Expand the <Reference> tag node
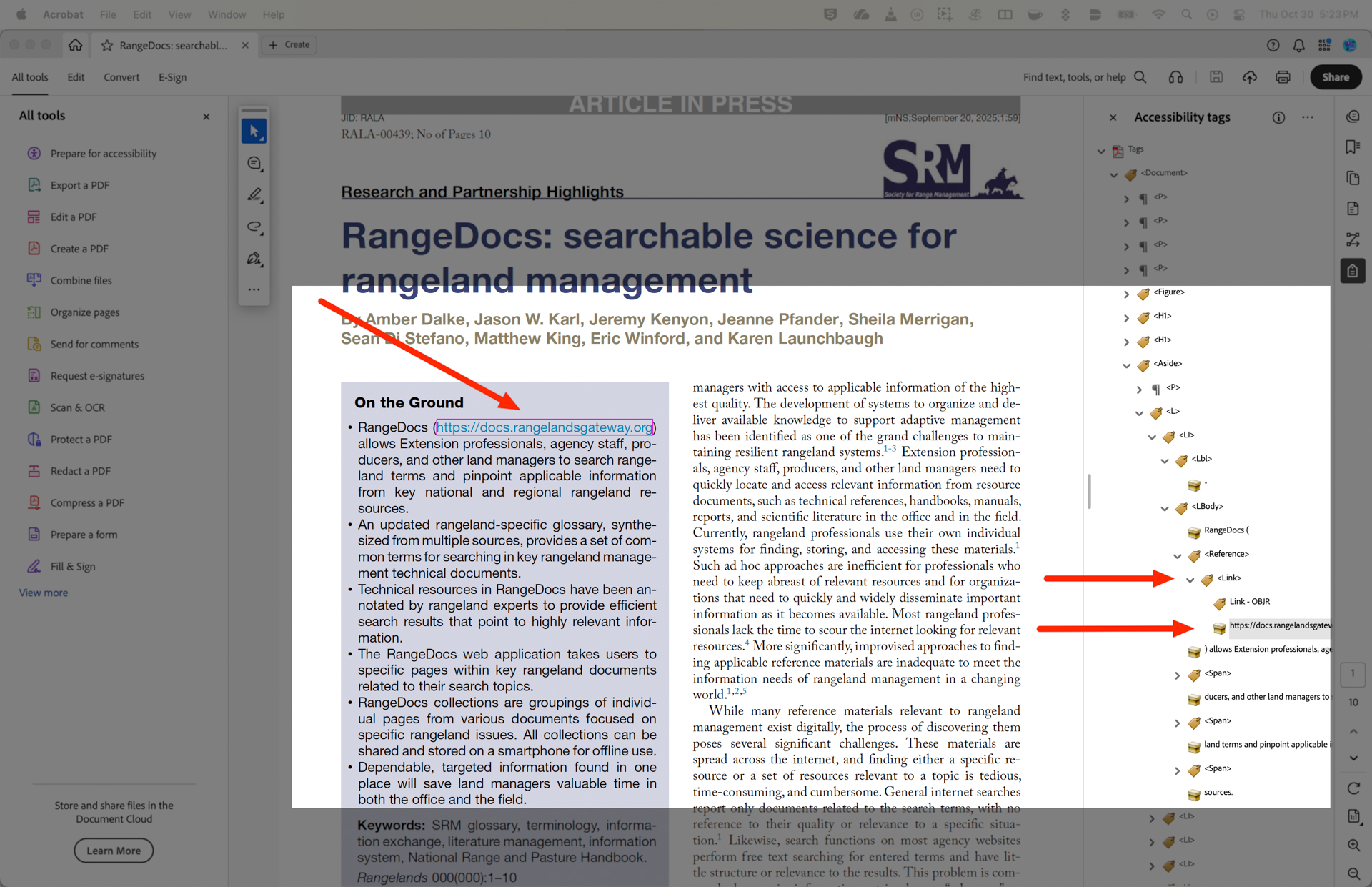1372x887 pixels. point(1178,556)
